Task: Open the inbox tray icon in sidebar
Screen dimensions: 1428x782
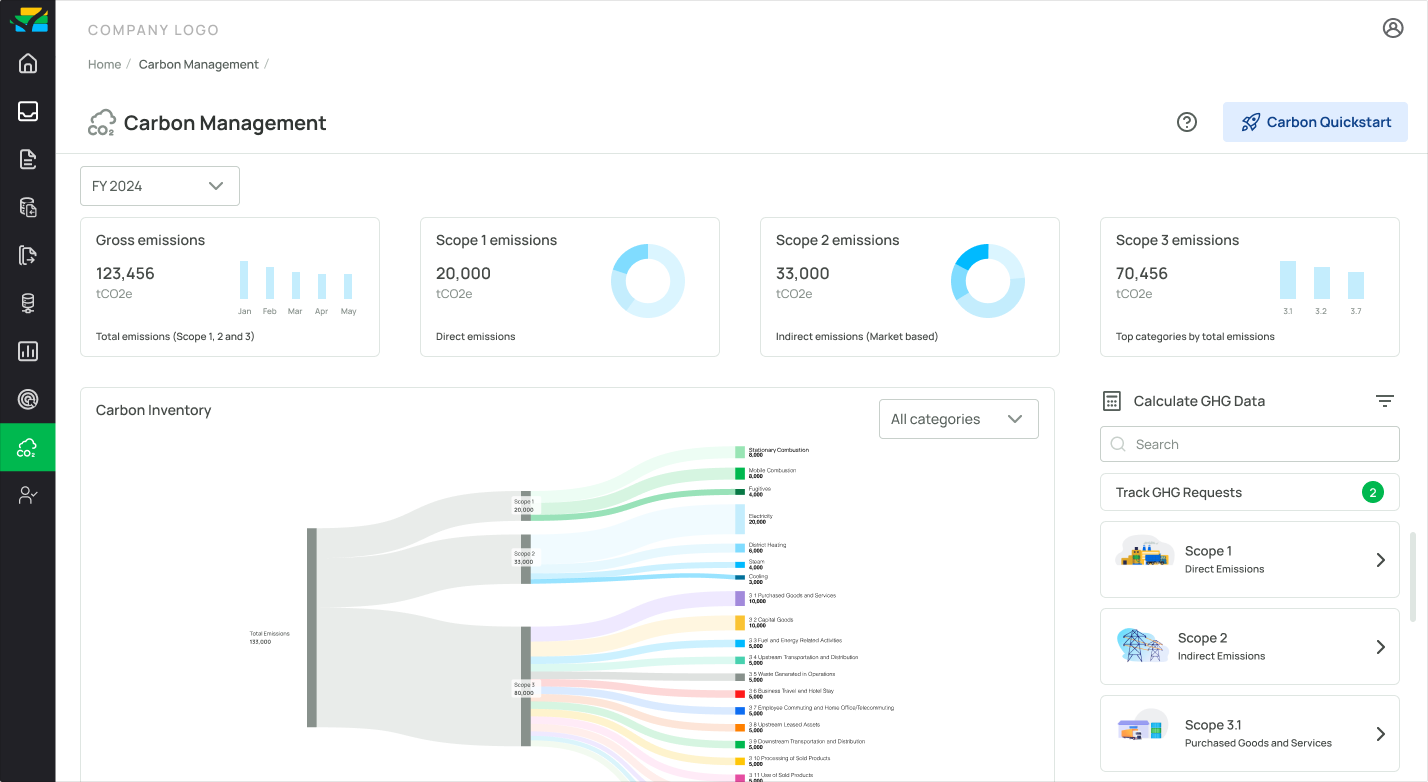Action: pos(28,111)
